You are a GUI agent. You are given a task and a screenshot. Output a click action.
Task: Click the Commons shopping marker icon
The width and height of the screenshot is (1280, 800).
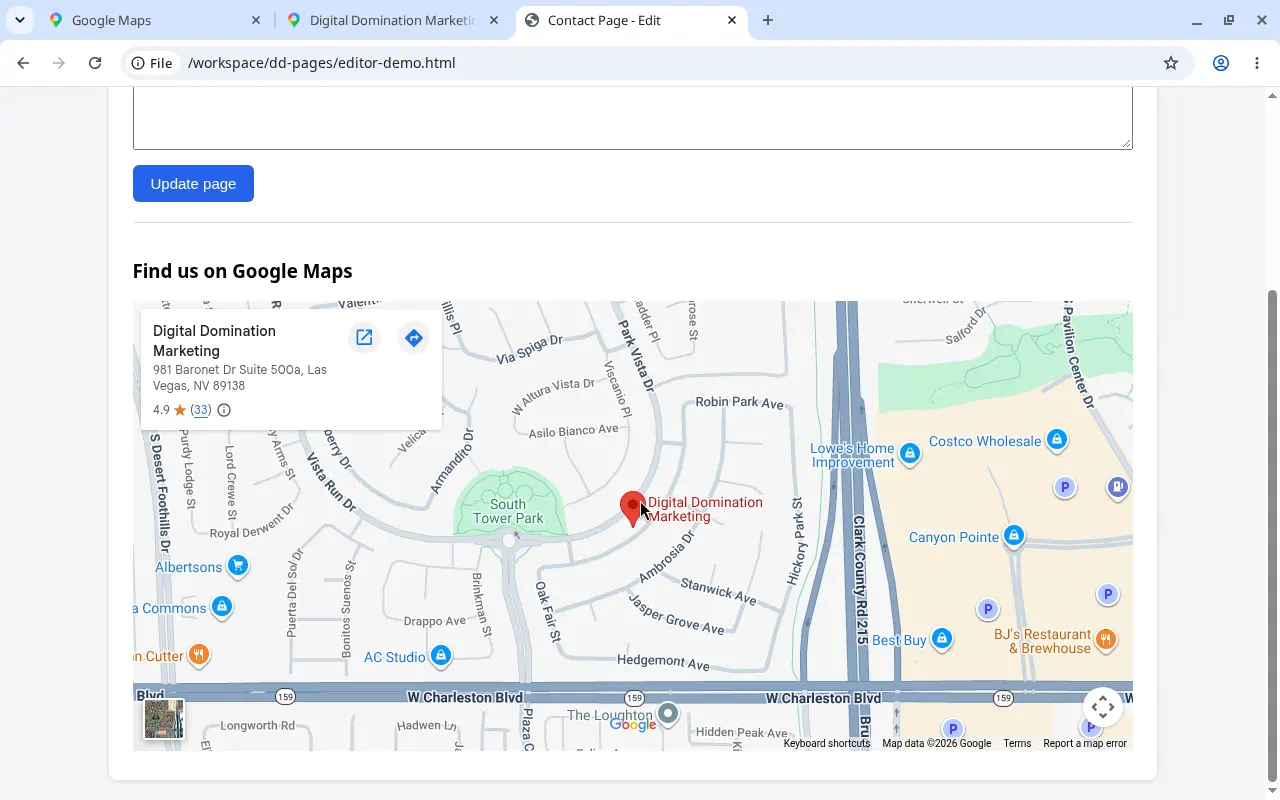[x=222, y=607]
